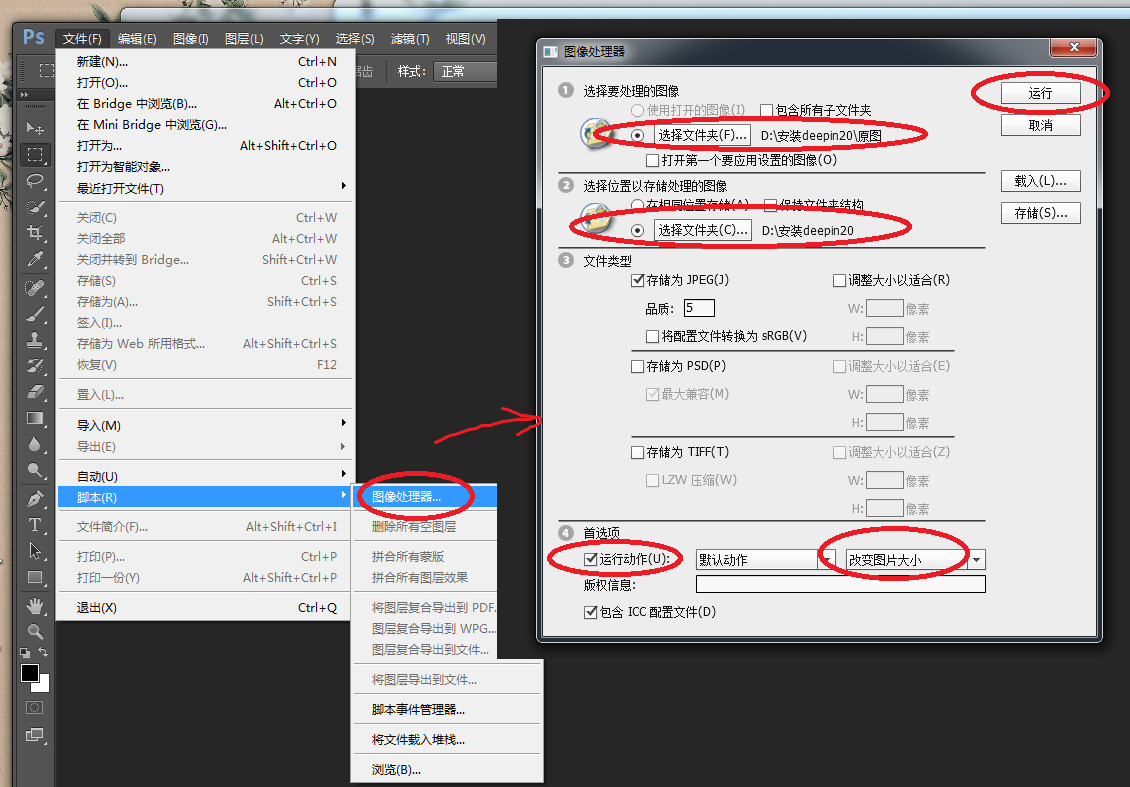This screenshot has width=1130, height=787.
Task: Select the 选择文件夹(C) destination radio button
Action: (637, 231)
